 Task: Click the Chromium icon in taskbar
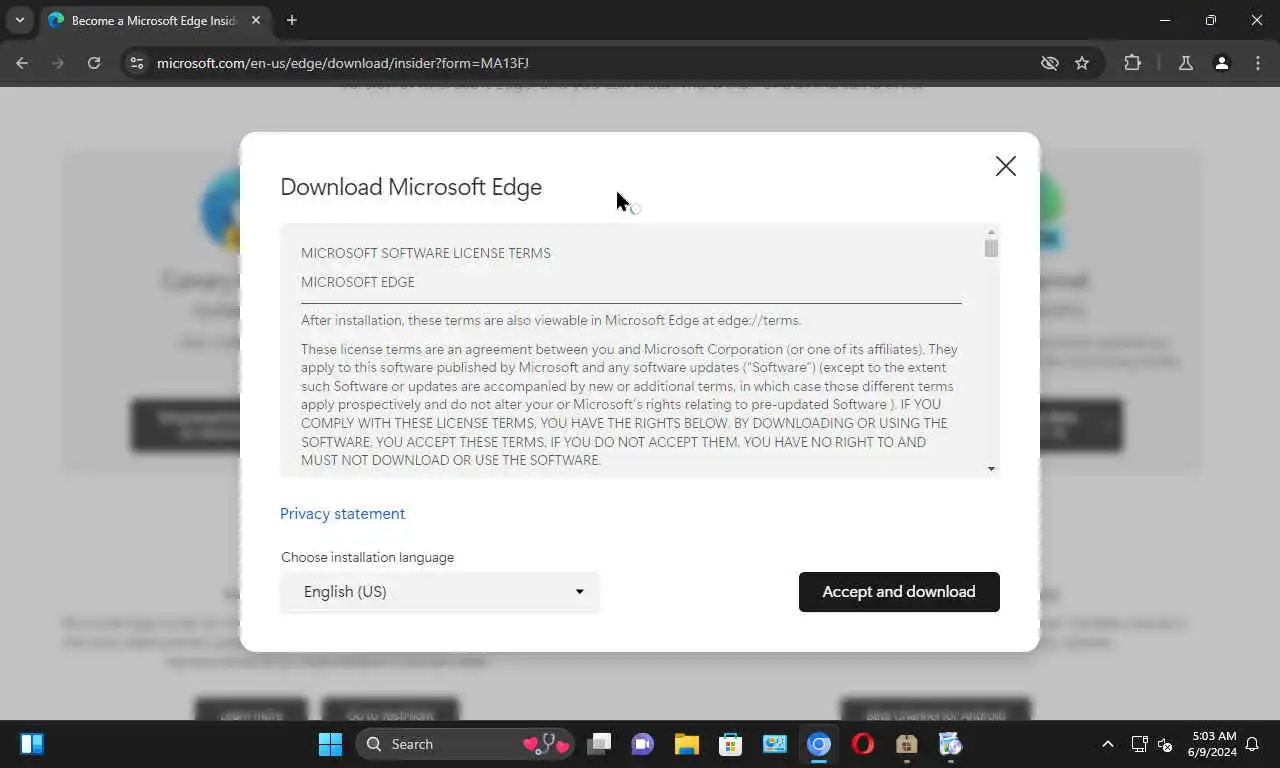coord(819,744)
